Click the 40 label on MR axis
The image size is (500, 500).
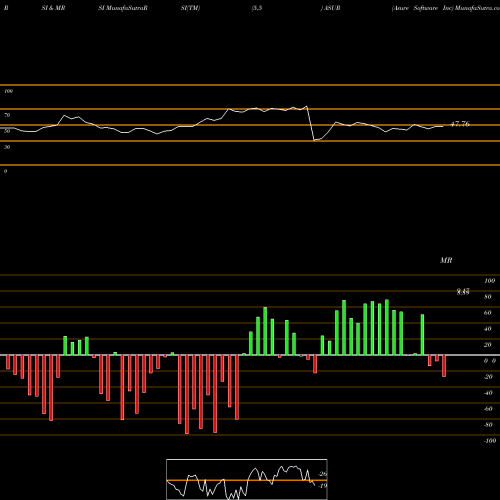click(488, 329)
